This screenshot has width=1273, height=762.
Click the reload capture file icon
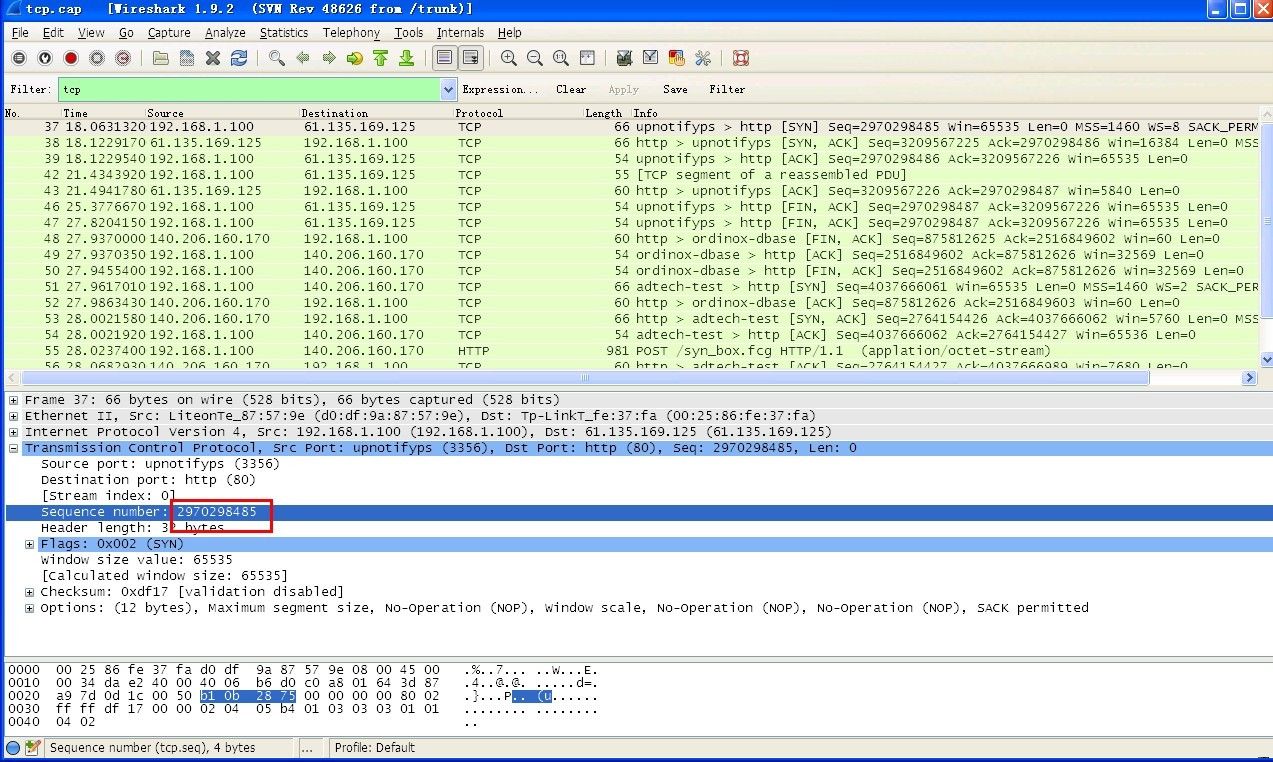pyautogui.click(x=239, y=59)
